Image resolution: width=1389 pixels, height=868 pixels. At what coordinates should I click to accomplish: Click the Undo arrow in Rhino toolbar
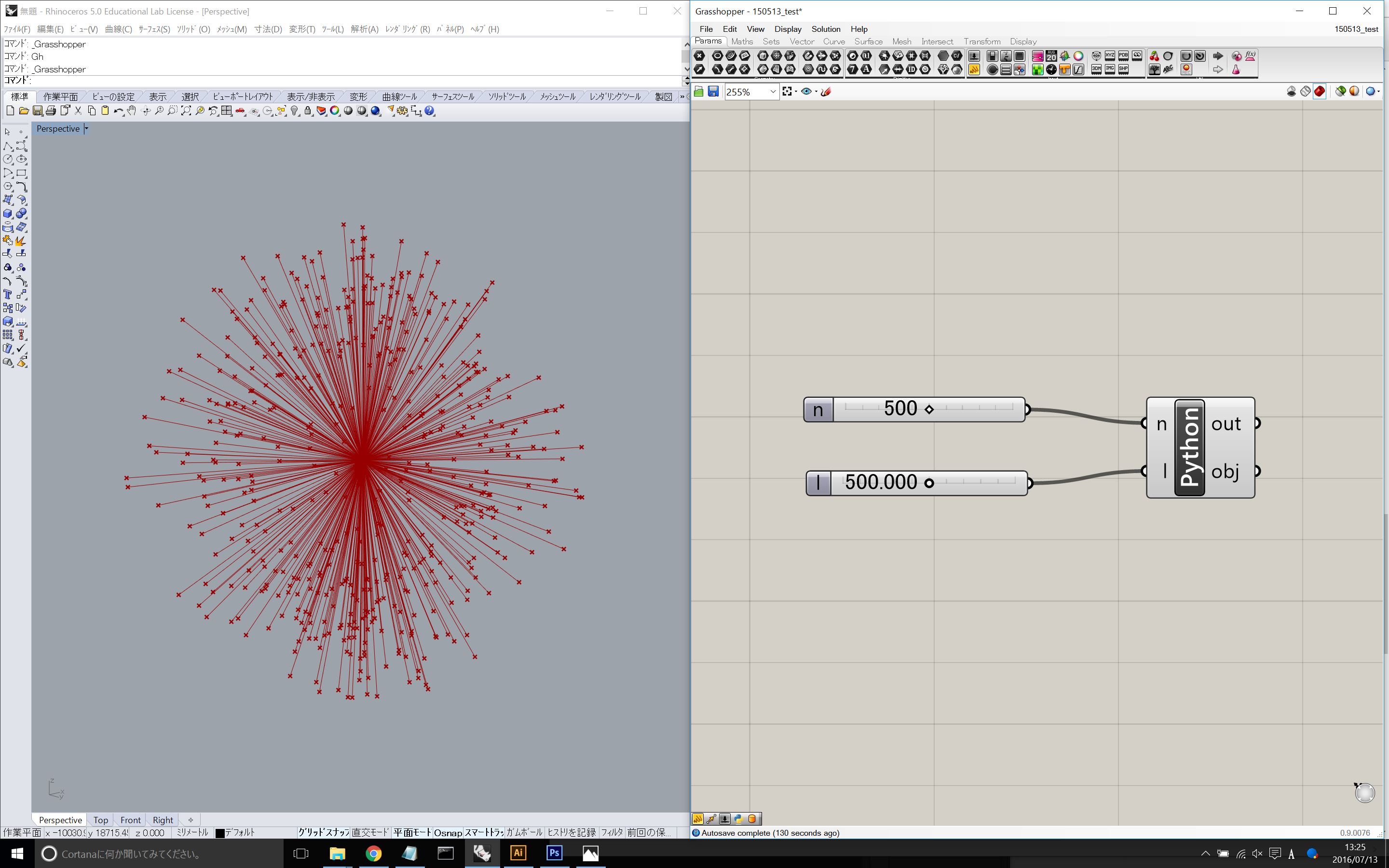(118, 111)
